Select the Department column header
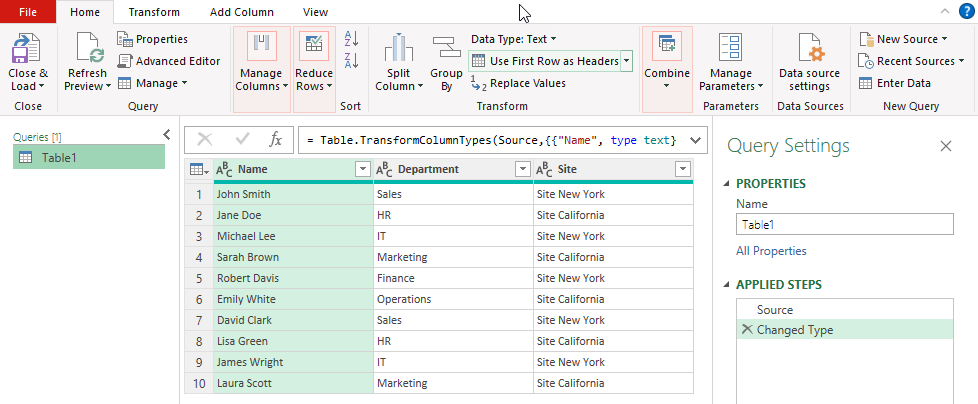 [x=453, y=169]
